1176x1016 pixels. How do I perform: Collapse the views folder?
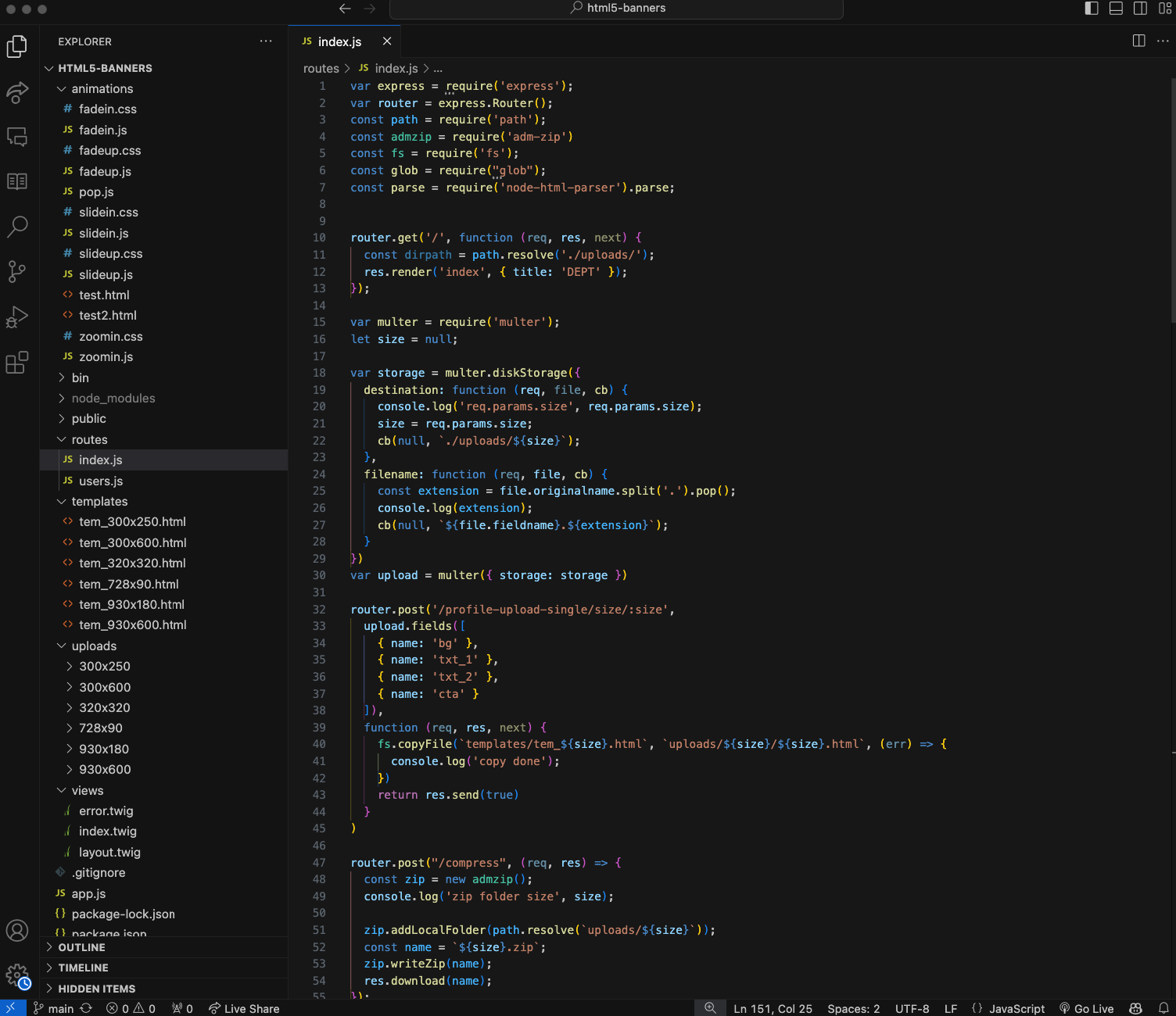pos(164,790)
